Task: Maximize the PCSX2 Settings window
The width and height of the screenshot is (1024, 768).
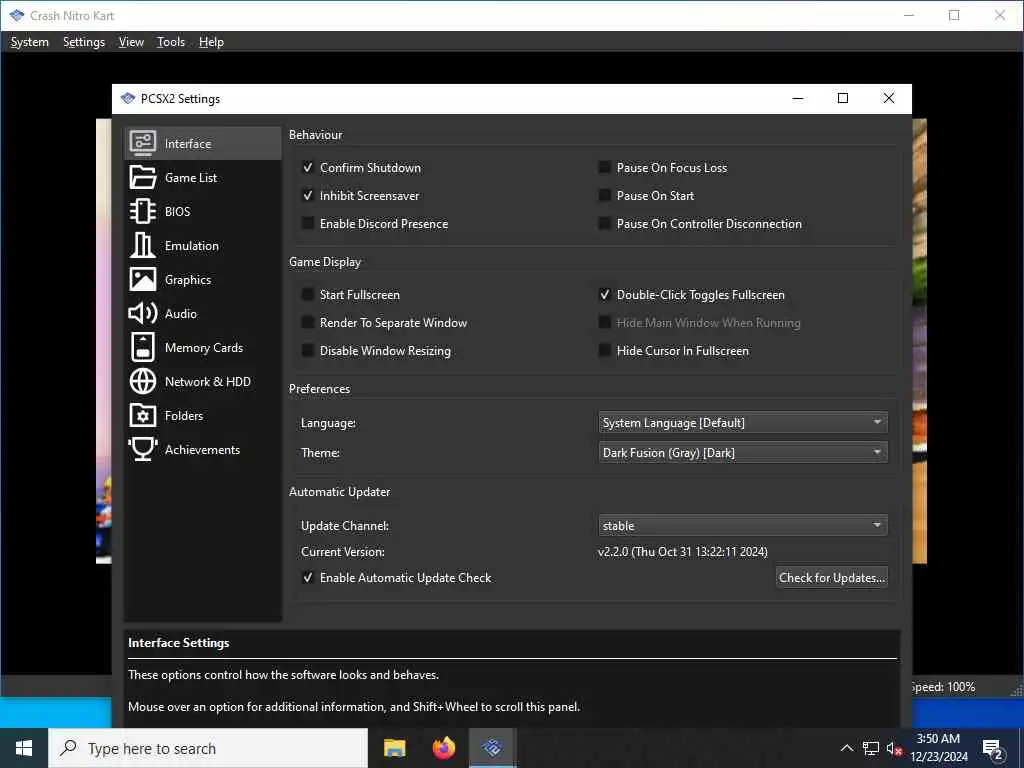Action: tap(843, 99)
